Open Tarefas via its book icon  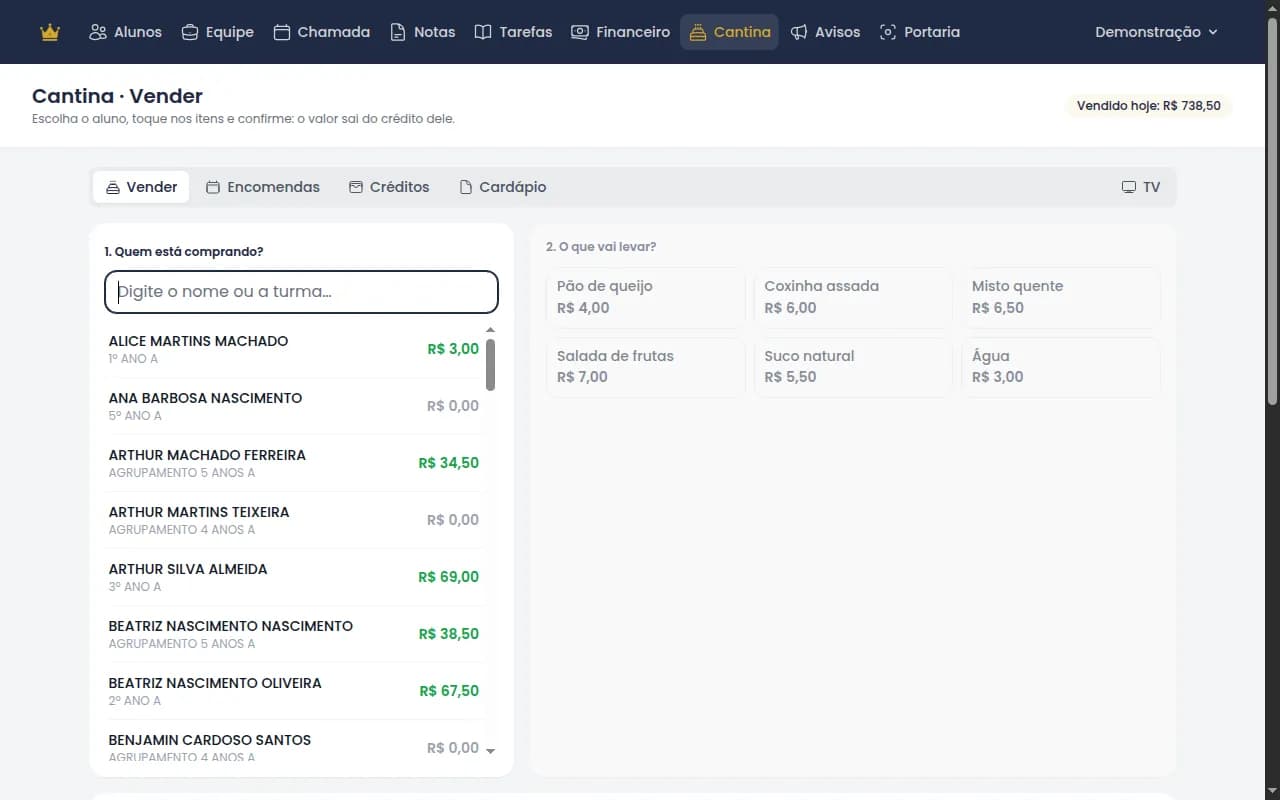[x=483, y=32]
